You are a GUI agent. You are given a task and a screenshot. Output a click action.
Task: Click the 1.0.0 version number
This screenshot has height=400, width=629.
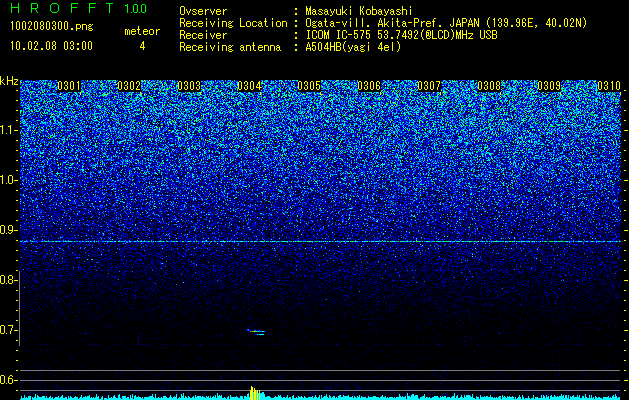point(136,8)
